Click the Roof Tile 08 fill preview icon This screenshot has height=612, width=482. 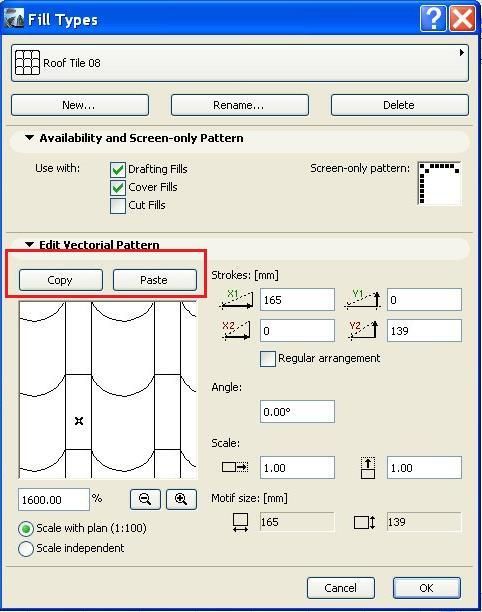coord(27,63)
